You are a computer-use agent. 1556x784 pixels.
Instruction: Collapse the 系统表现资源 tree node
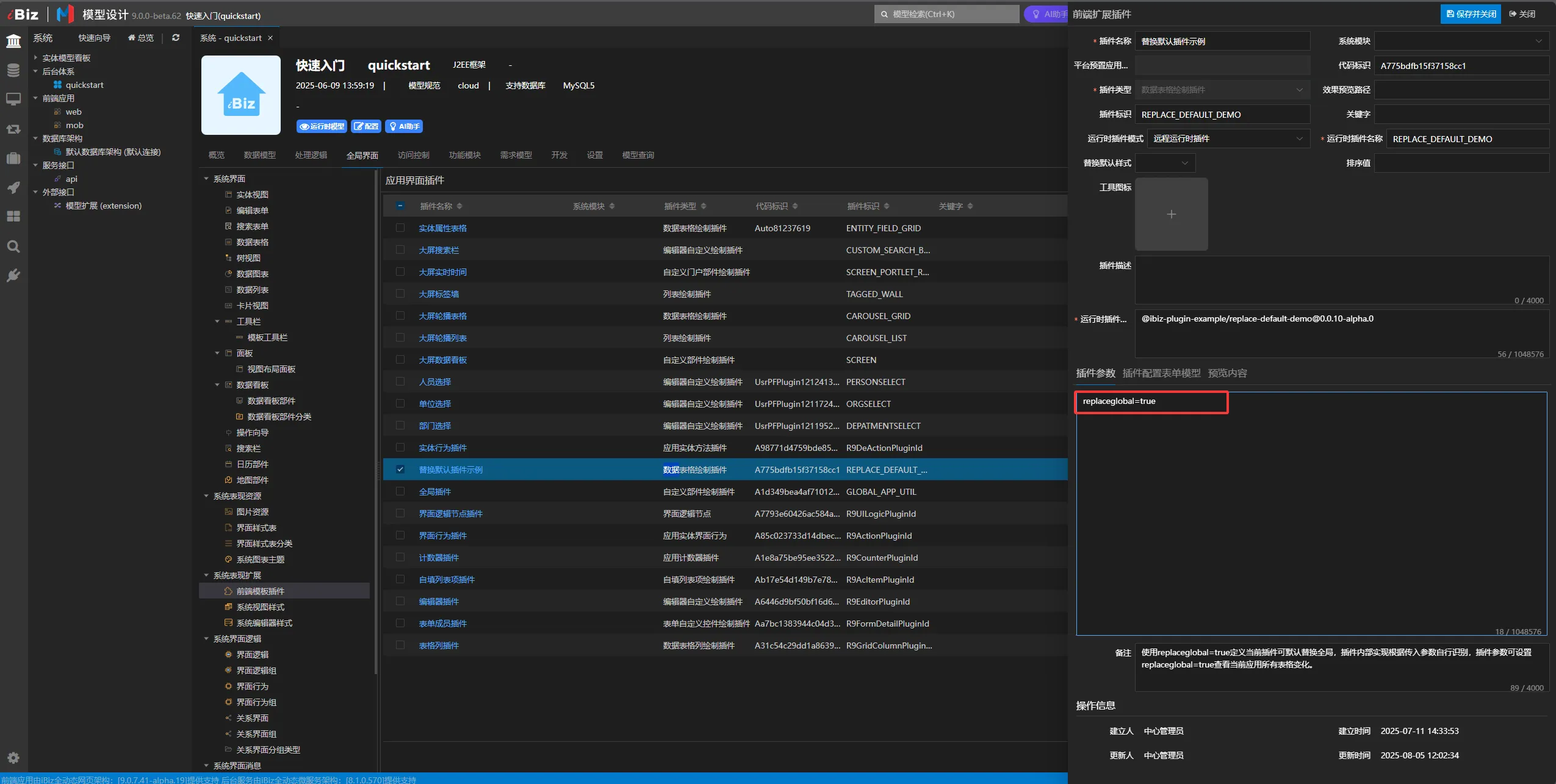pyautogui.click(x=206, y=496)
